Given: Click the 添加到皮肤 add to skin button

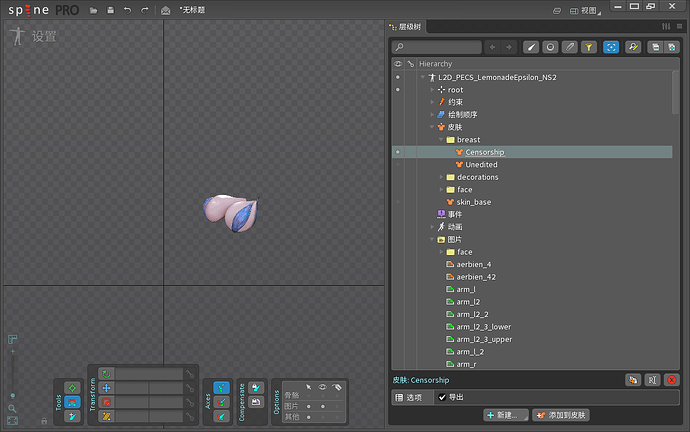Looking at the screenshot, I should [x=561, y=415].
